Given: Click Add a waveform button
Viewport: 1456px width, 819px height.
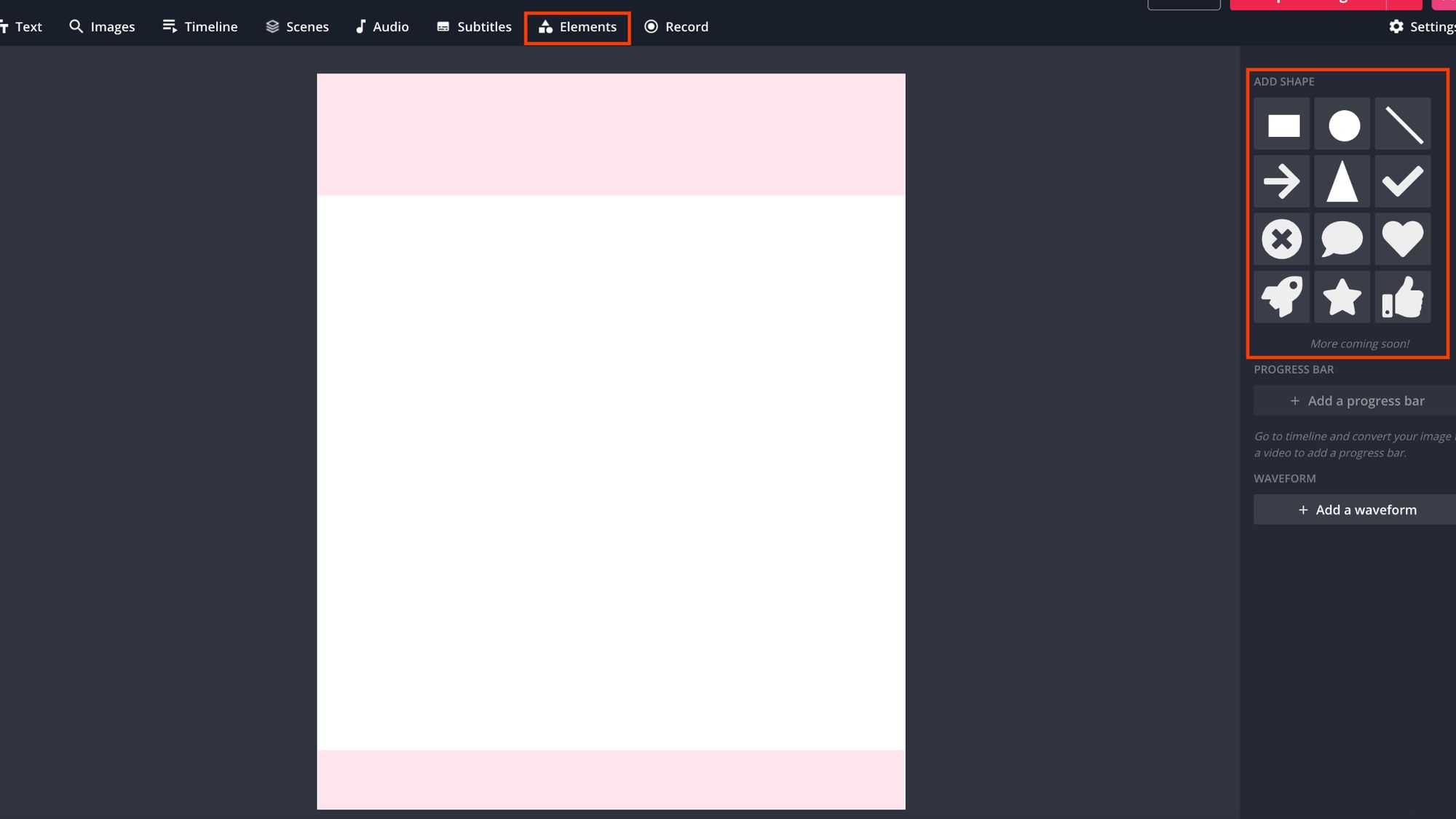Looking at the screenshot, I should (x=1356, y=510).
